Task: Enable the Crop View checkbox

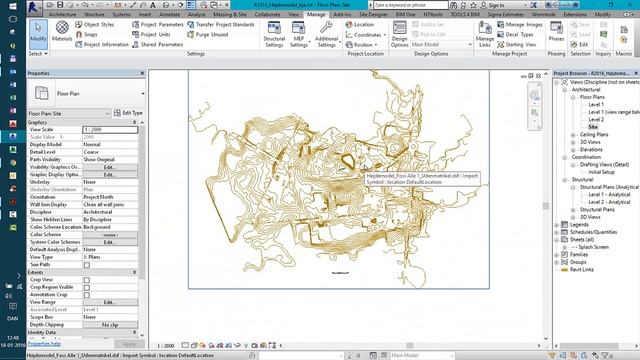Action: pyautogui.click(x=87, y=280)
